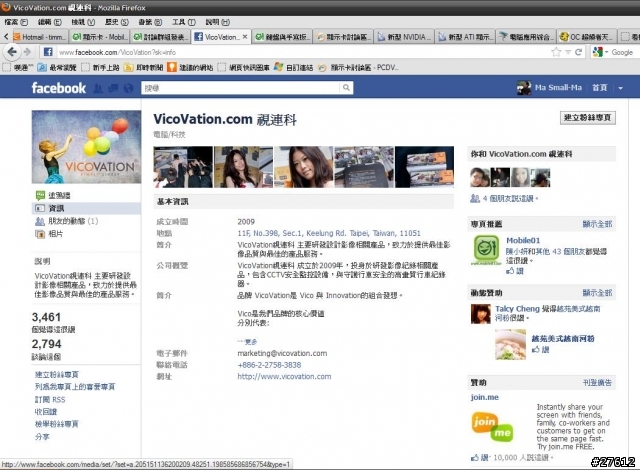Click the create fan page button at top right
Image resolution: width=640 pixels, height=470 pixels.
pos(588,118)
